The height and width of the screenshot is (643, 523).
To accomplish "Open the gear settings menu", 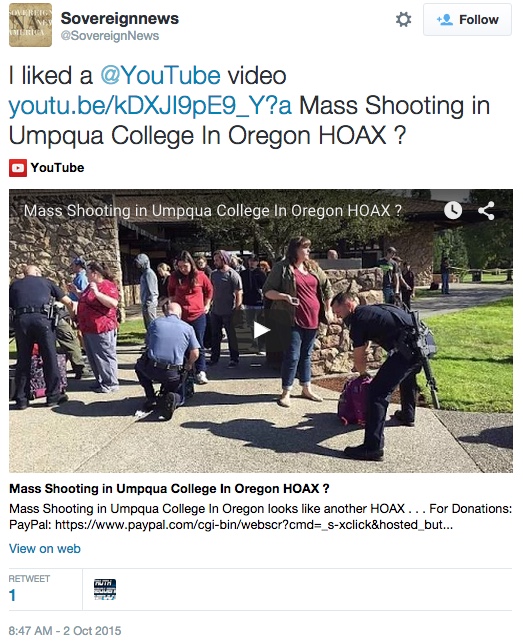I will pos(403,19).
